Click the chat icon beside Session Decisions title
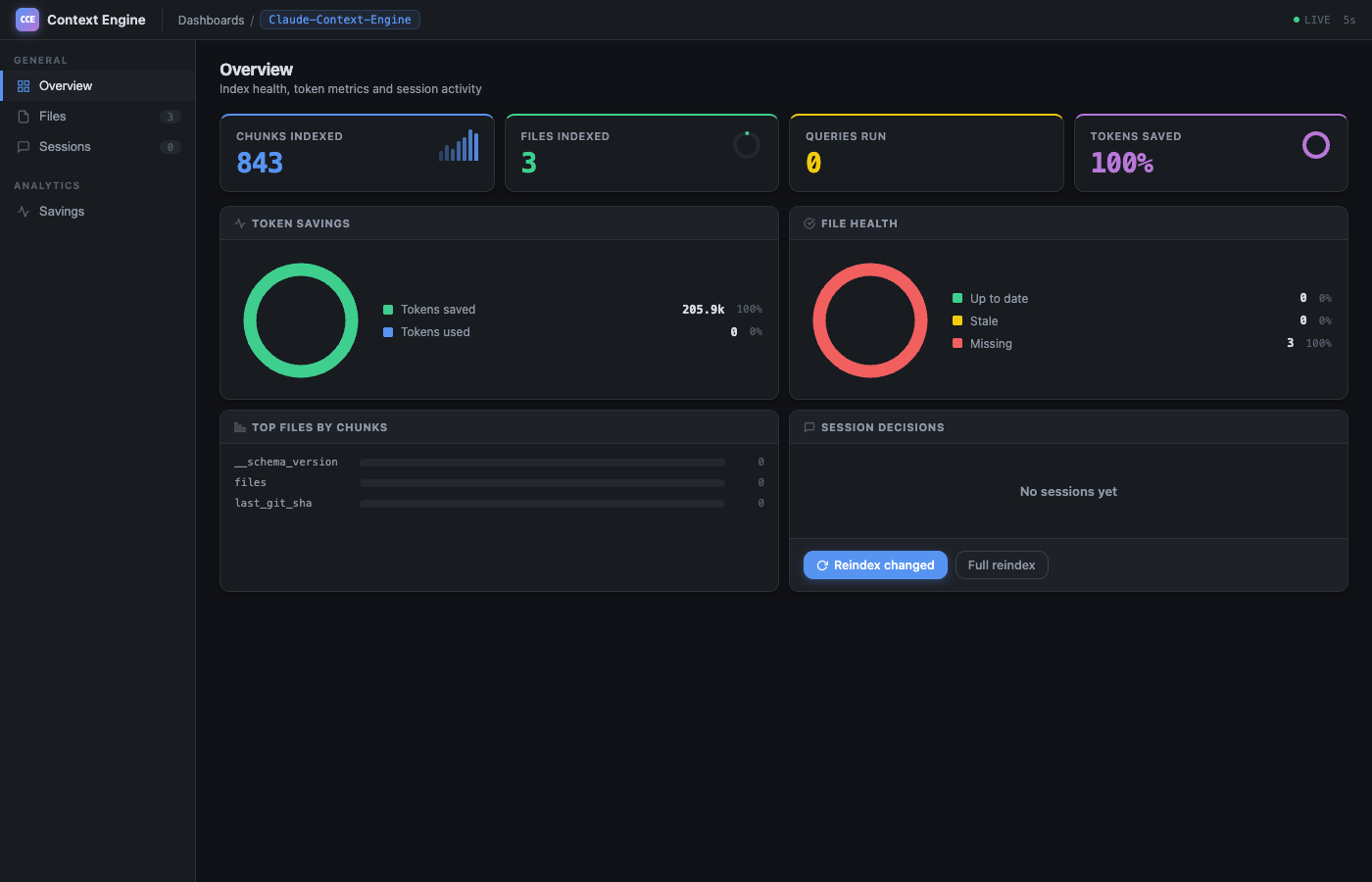The image size is (1372, 882). [809, 427]
